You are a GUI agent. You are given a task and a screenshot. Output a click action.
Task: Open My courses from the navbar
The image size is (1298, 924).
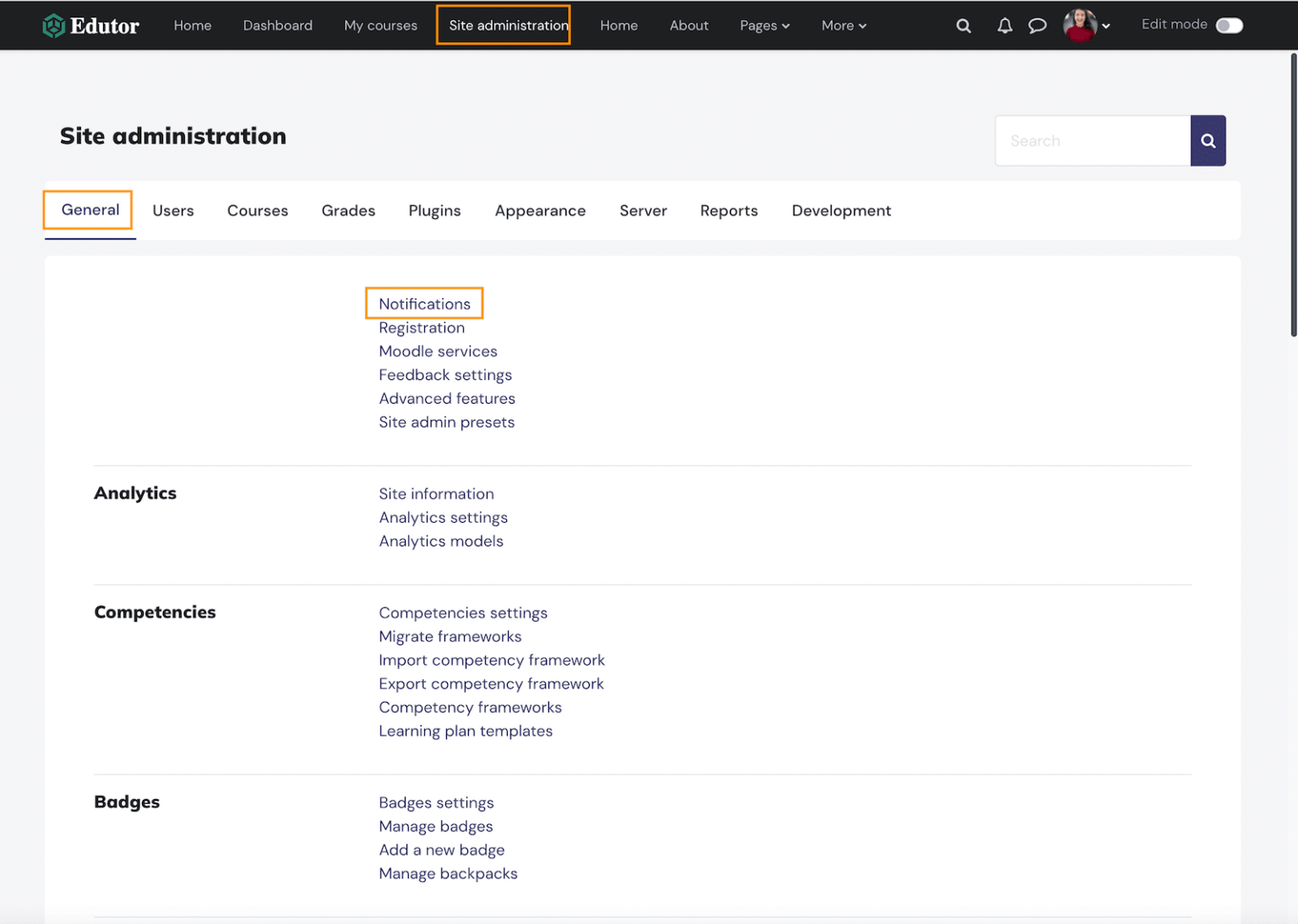click(x=380, y=25)
